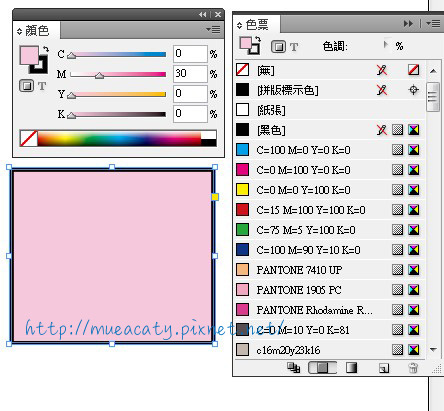Click the yellow live corner handle on rectangle
The image size is (444, 411).
point(215,197)
